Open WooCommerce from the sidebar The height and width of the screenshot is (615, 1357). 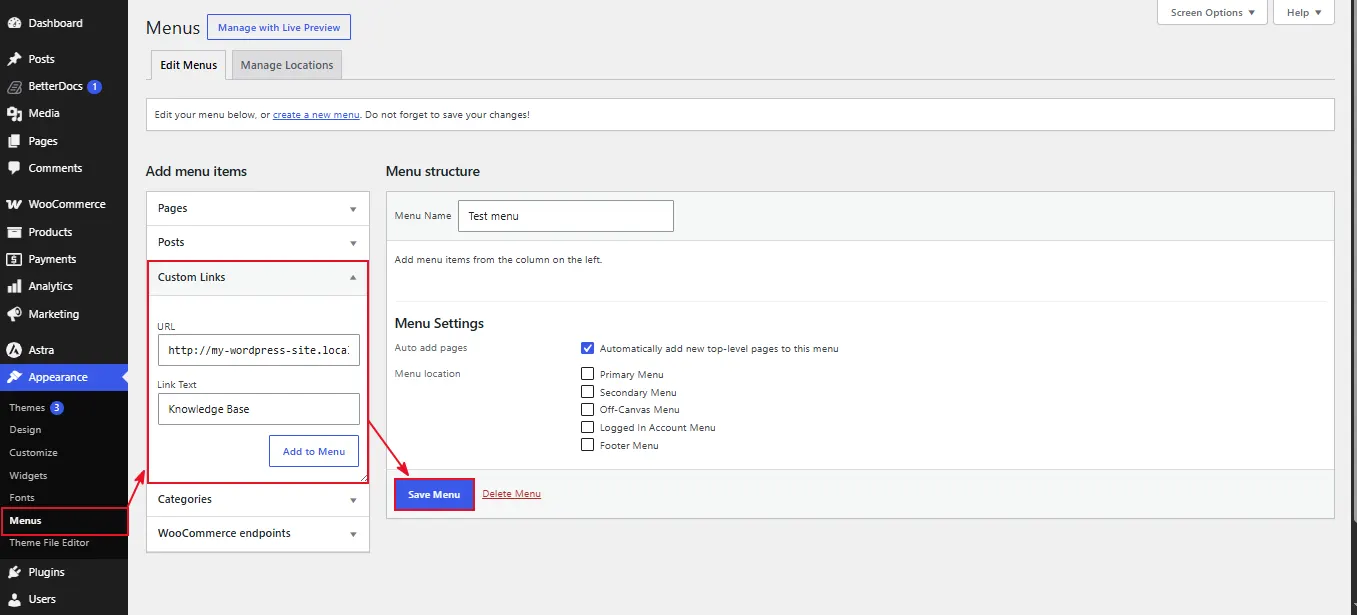(64, 204)
